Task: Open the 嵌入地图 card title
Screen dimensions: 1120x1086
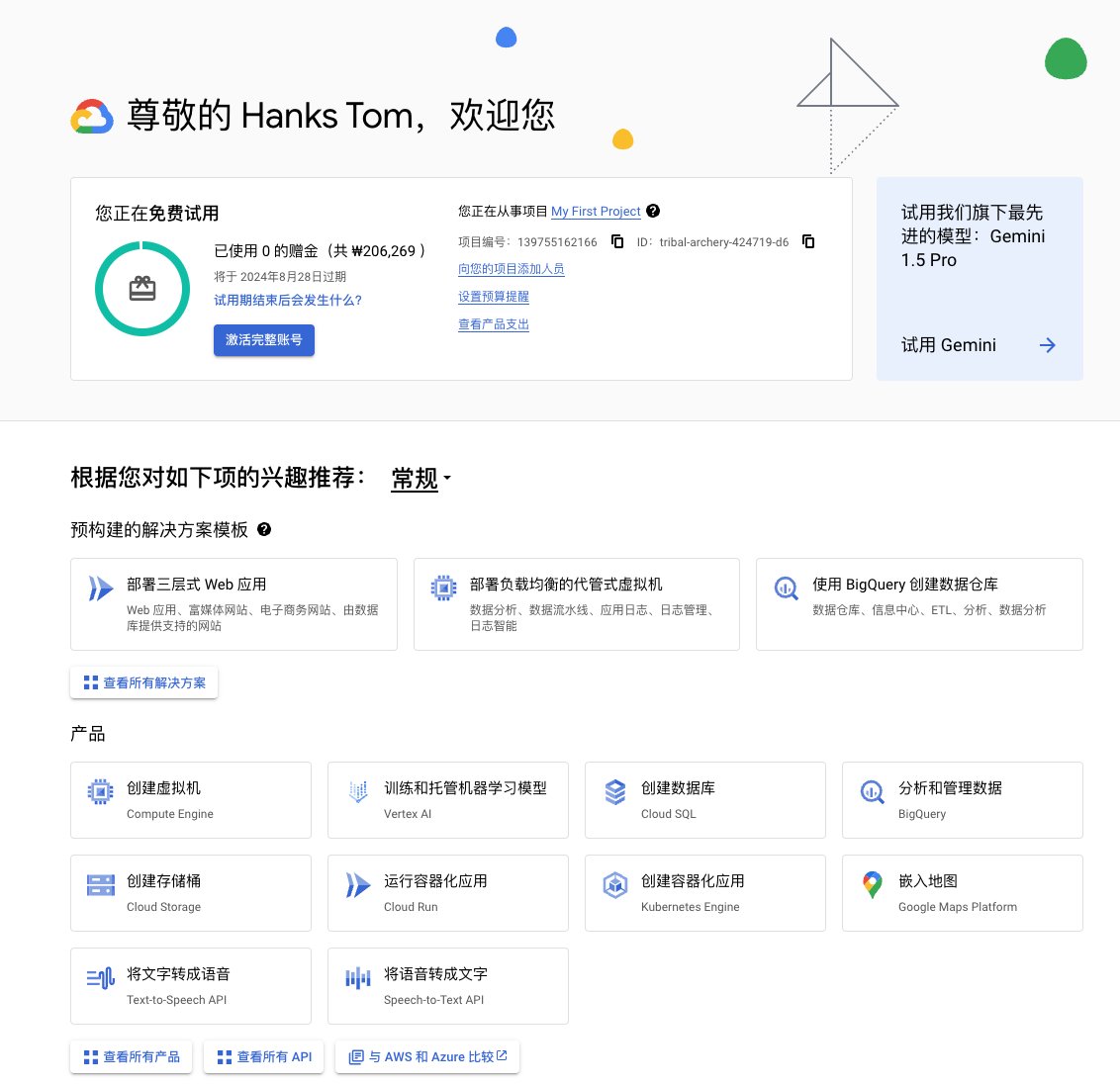Action: pos(928,880)
